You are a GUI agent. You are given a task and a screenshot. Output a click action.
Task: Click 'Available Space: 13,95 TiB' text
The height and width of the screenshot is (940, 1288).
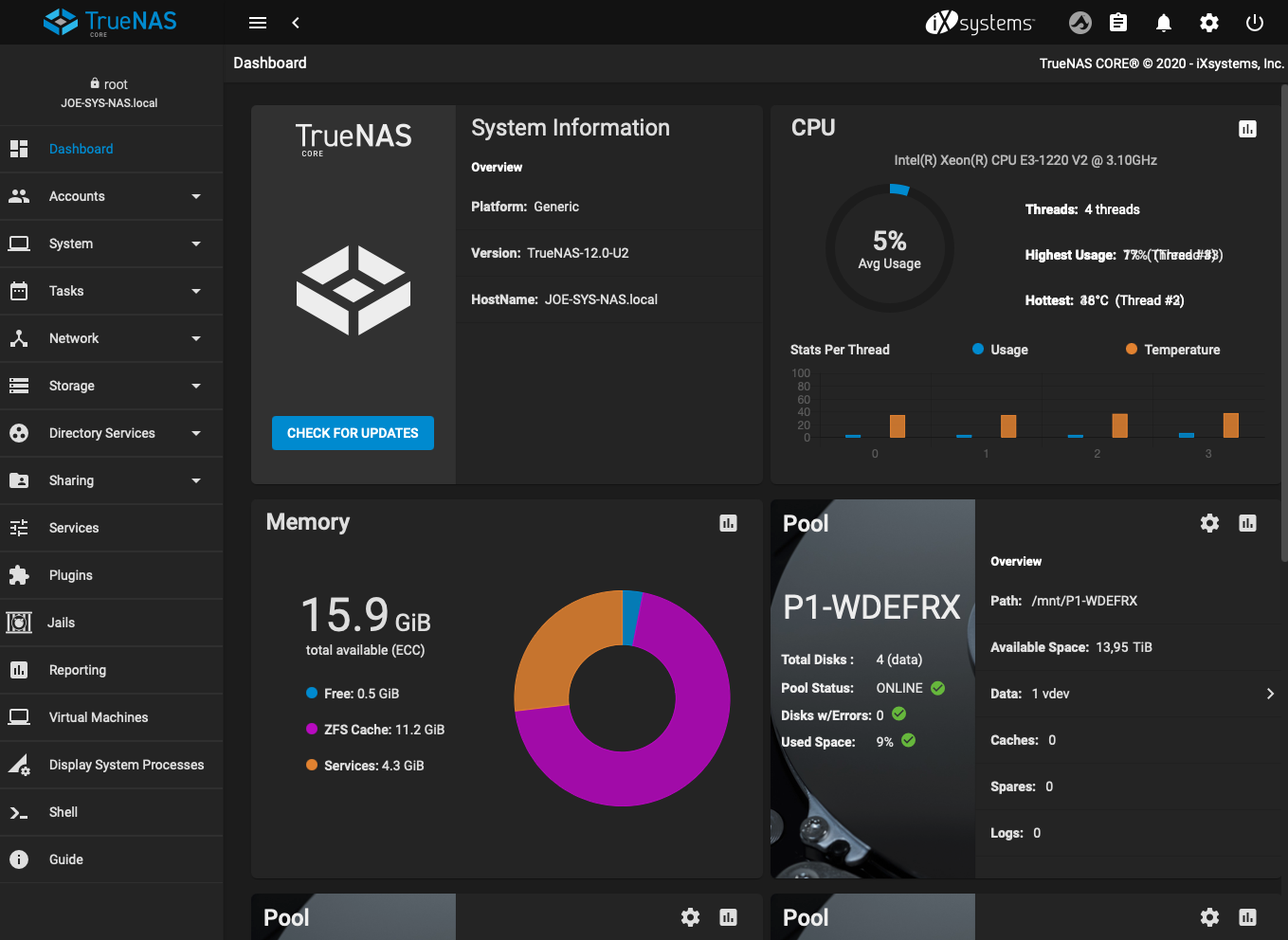[1071, 647]
